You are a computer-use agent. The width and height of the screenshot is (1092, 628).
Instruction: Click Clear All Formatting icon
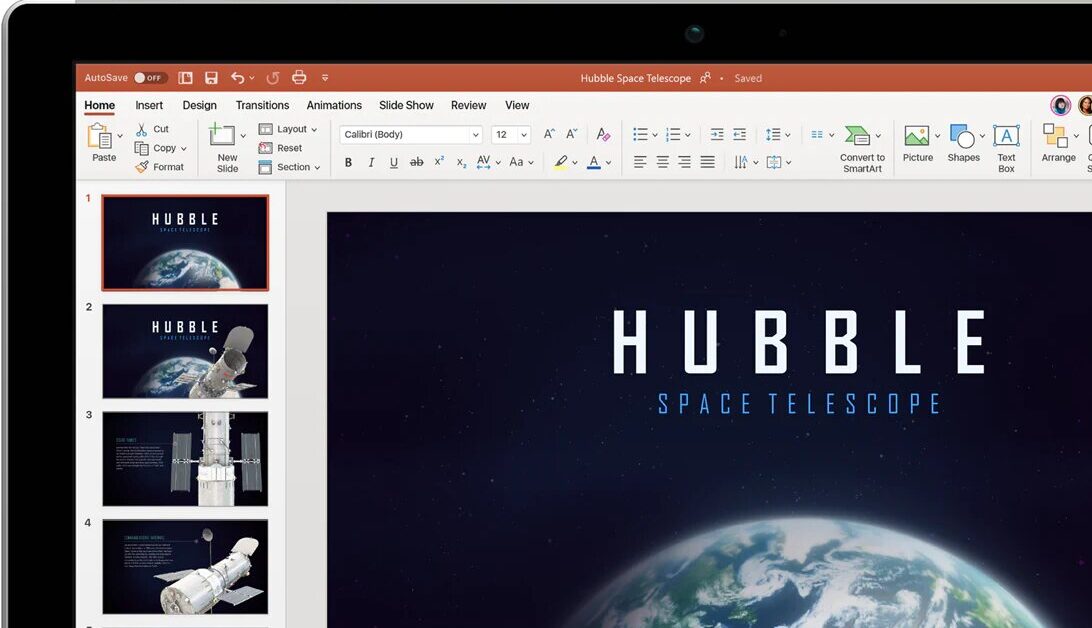[x=603, y=134]
